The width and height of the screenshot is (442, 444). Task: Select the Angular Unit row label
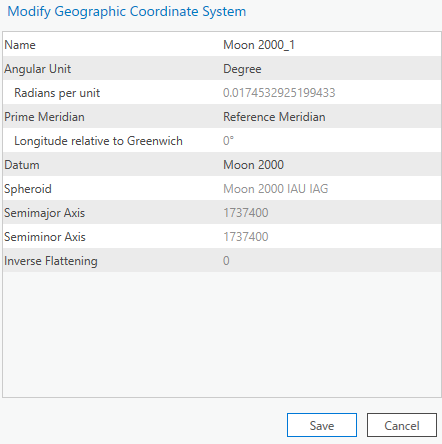pos(38,69)
